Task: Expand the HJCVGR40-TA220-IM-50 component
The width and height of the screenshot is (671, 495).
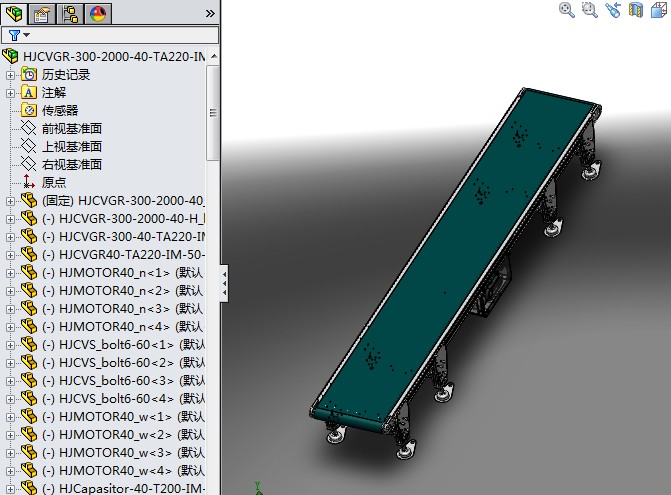Action: tap(10, 255)
